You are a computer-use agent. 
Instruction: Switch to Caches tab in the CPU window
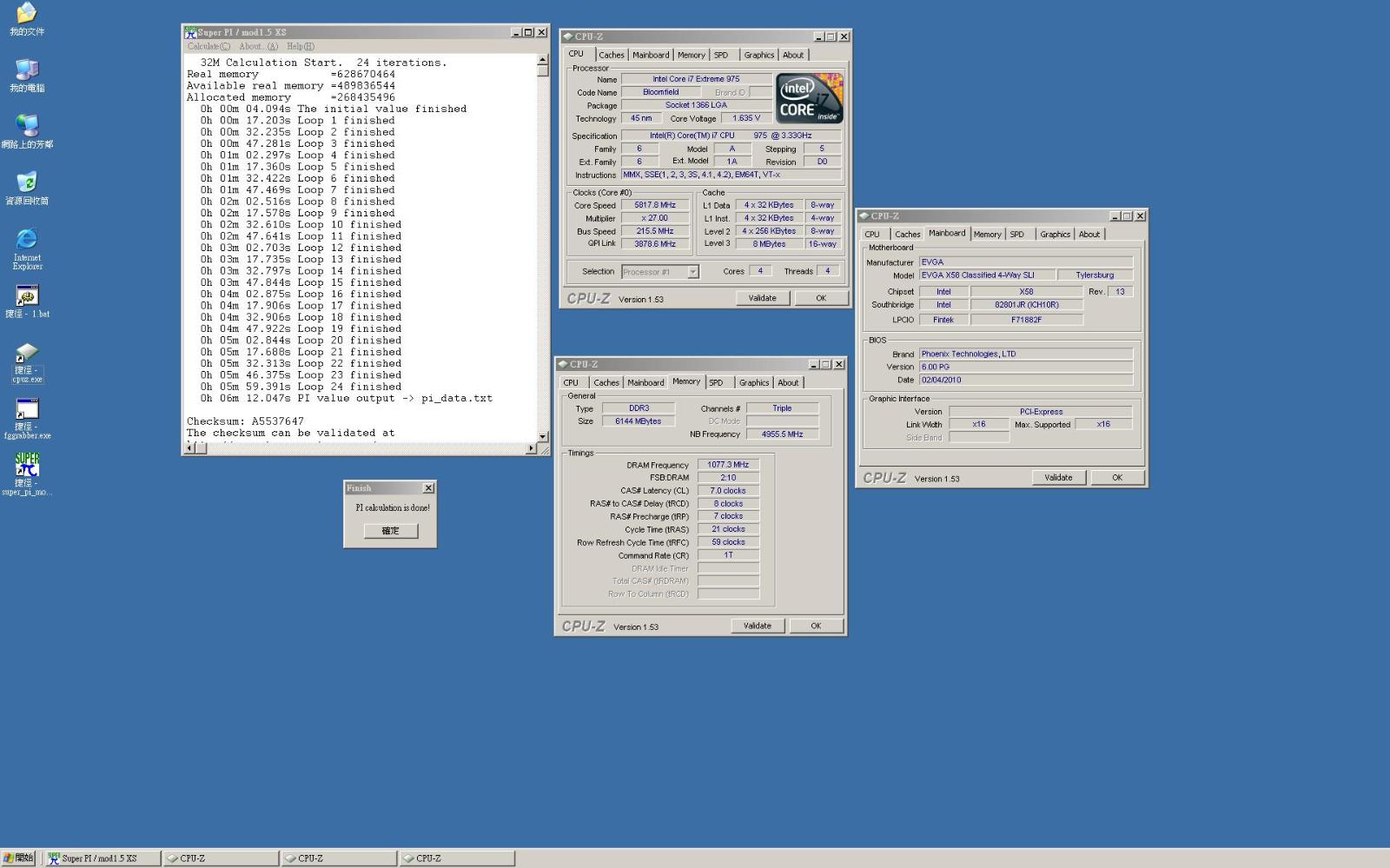[611, 55]
